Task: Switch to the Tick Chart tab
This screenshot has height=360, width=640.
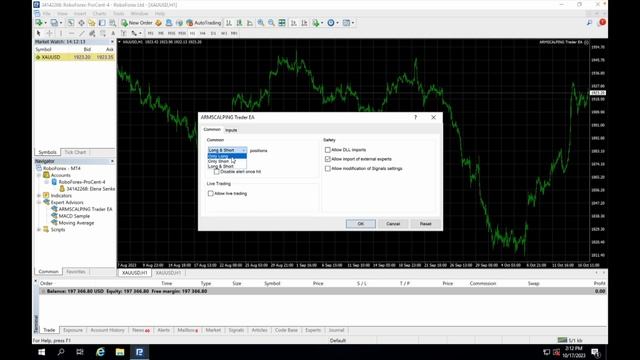Action: click(x=75, y=152)
